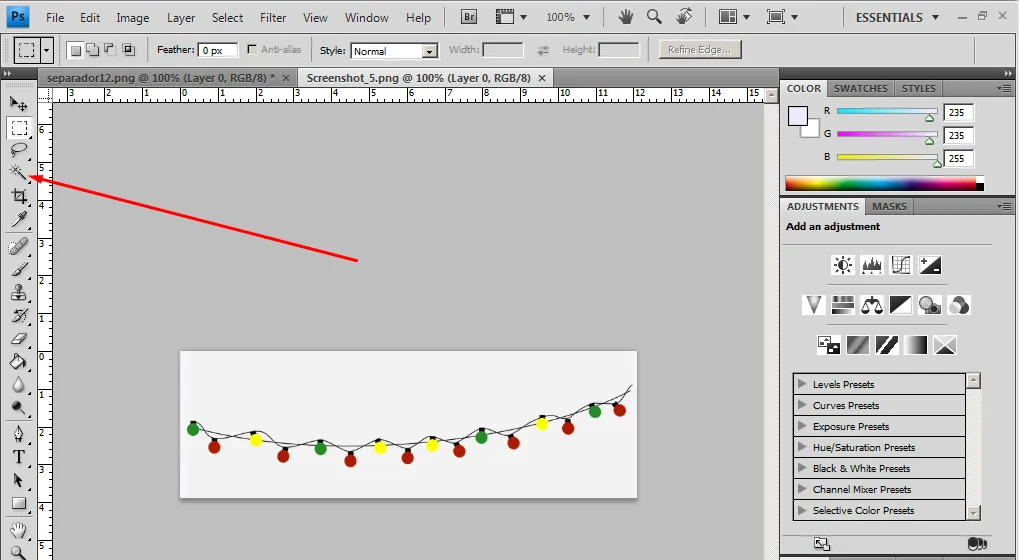Select the Hand tool in the toolbox
The width and height of the screenshot is (1019, 560).
click(x=18, y=530)
